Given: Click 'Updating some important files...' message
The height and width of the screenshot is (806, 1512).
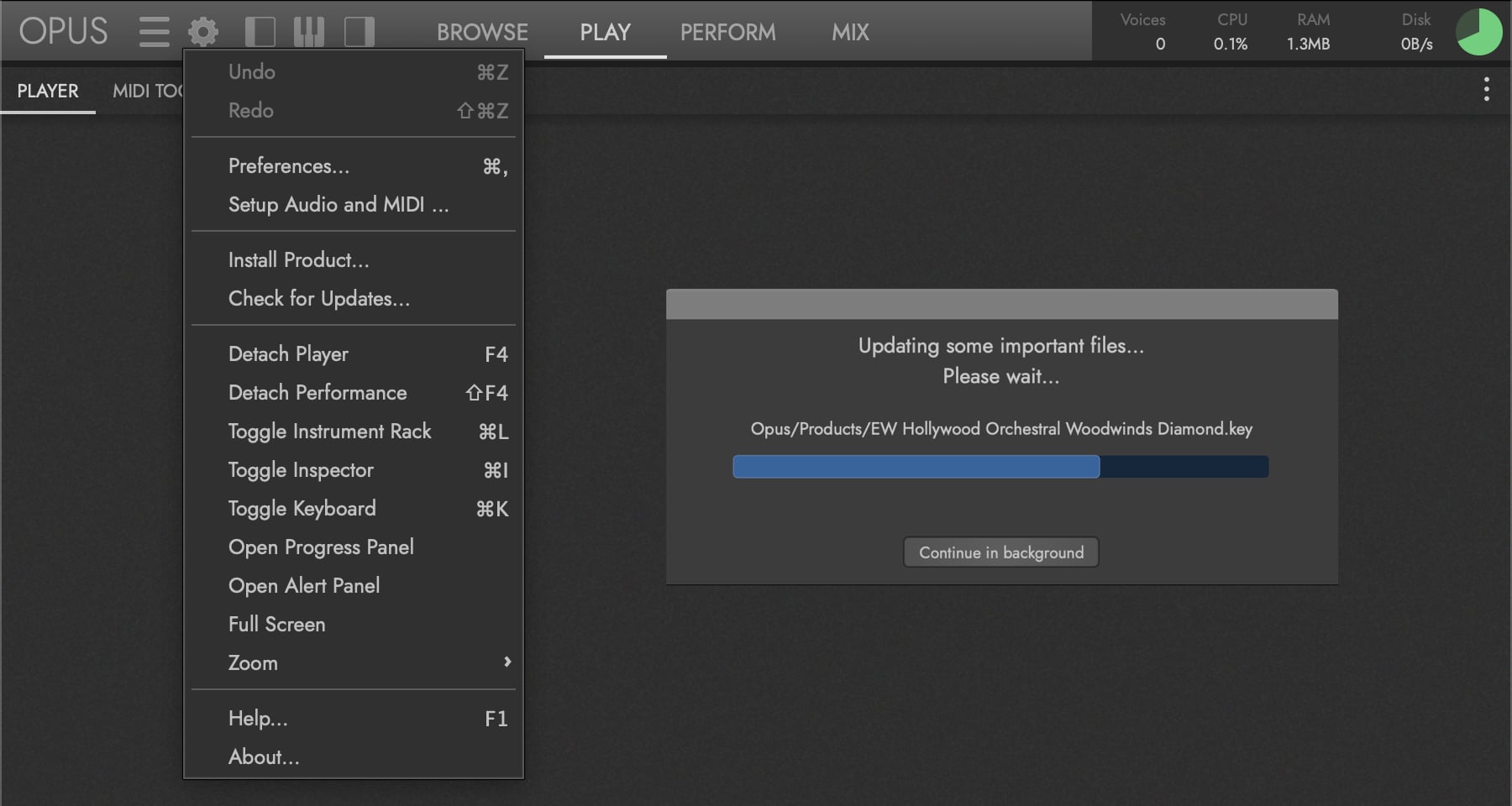Looking at the screenshot, I should click(1001, 346).
